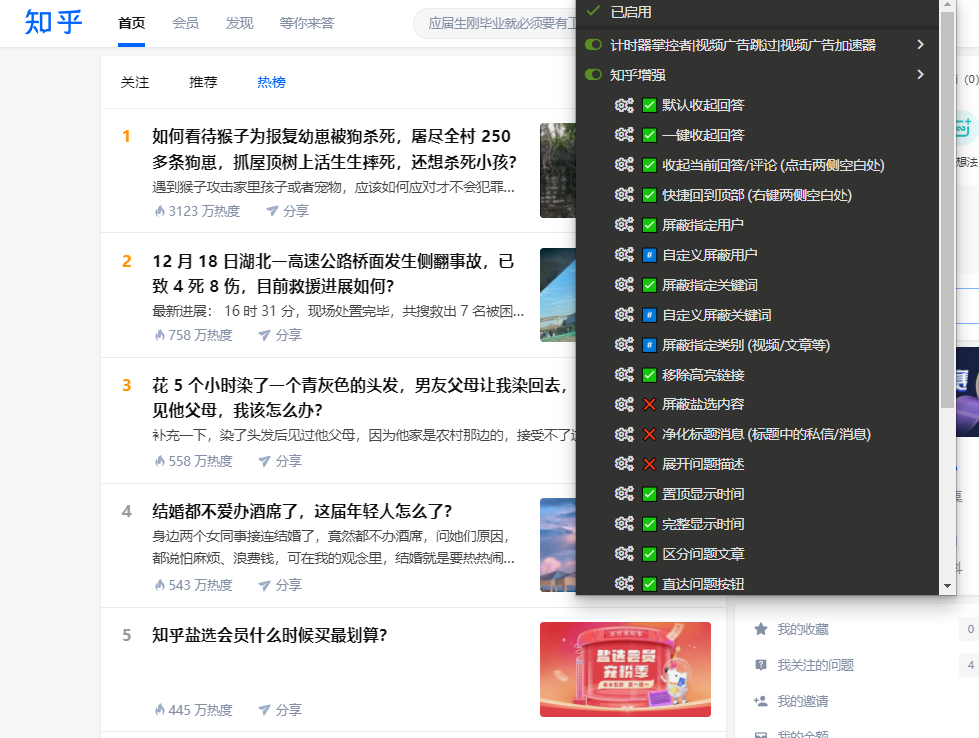Click the gear icon beside 展开问题描述

(x=624, y=464)
